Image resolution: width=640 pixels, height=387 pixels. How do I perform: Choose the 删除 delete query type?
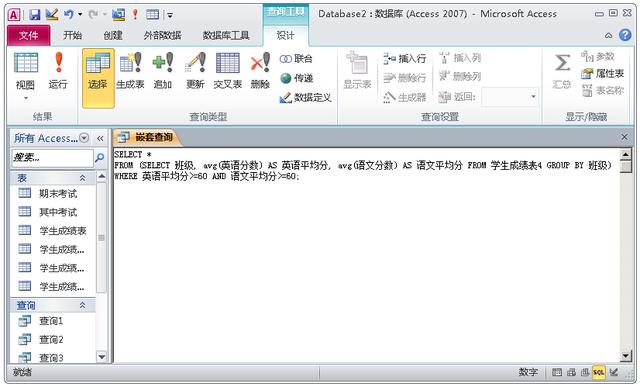tap(260, 71)
